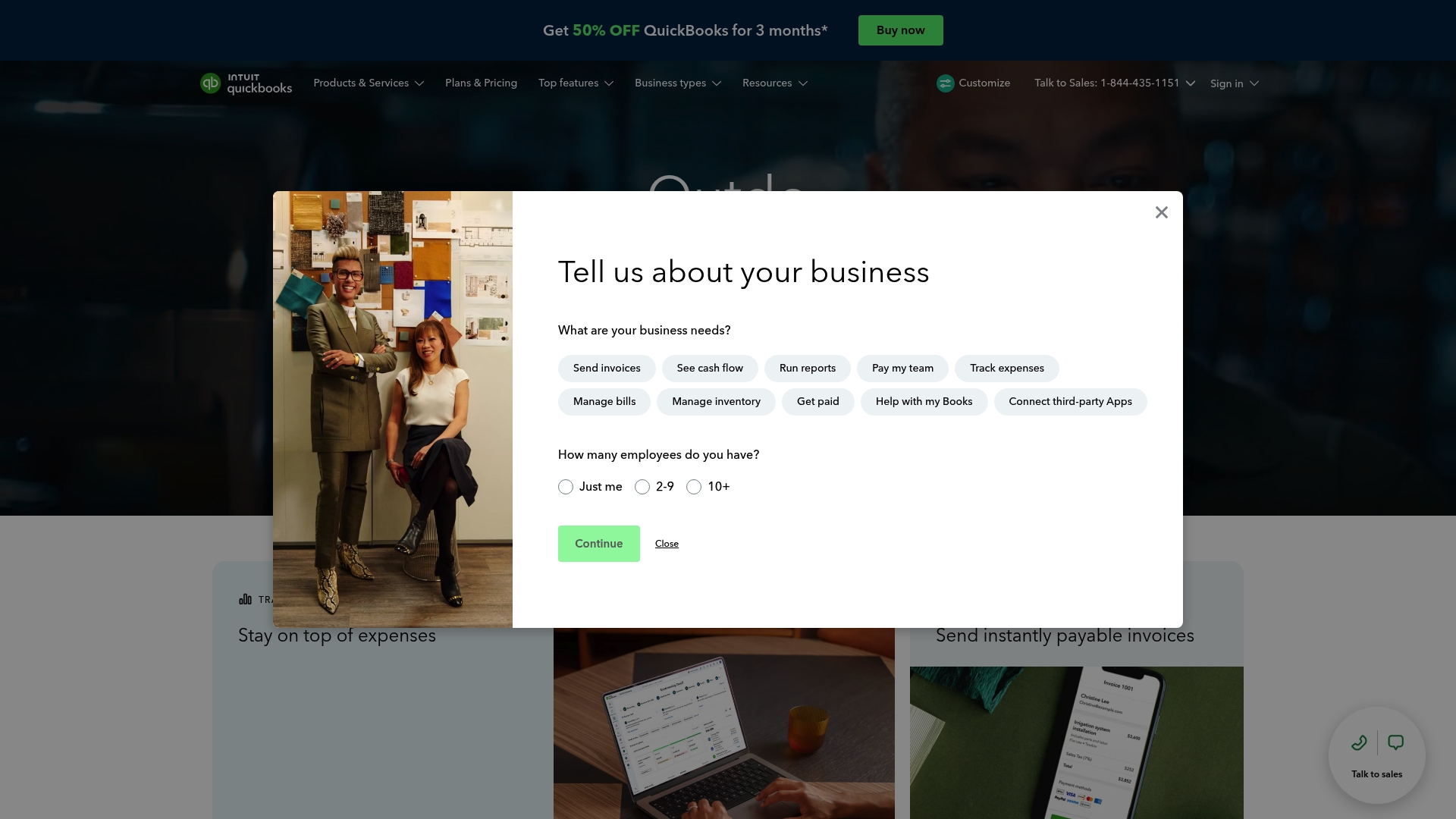Dismiss the modal with the X icon

(x=1161, y=212)
